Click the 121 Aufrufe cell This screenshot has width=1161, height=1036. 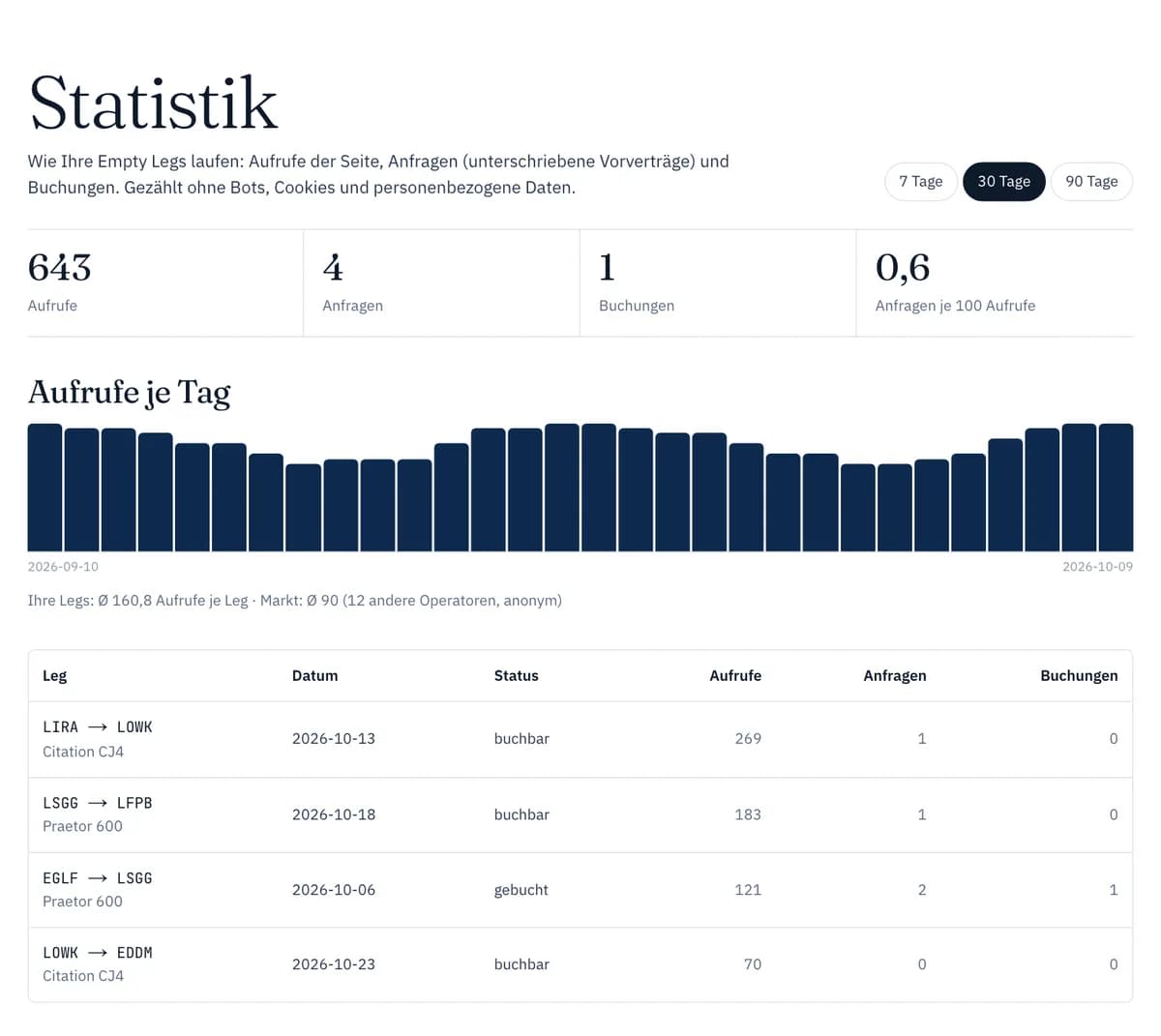click(x=748, y=890)
